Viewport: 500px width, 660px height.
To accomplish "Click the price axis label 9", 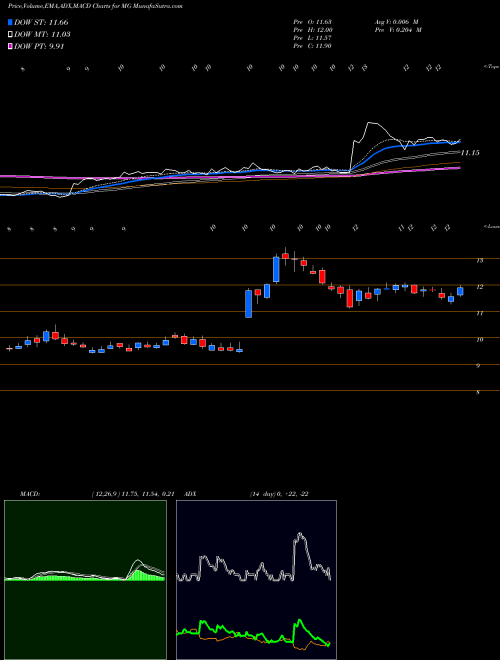I will click(x=478, y=366).
